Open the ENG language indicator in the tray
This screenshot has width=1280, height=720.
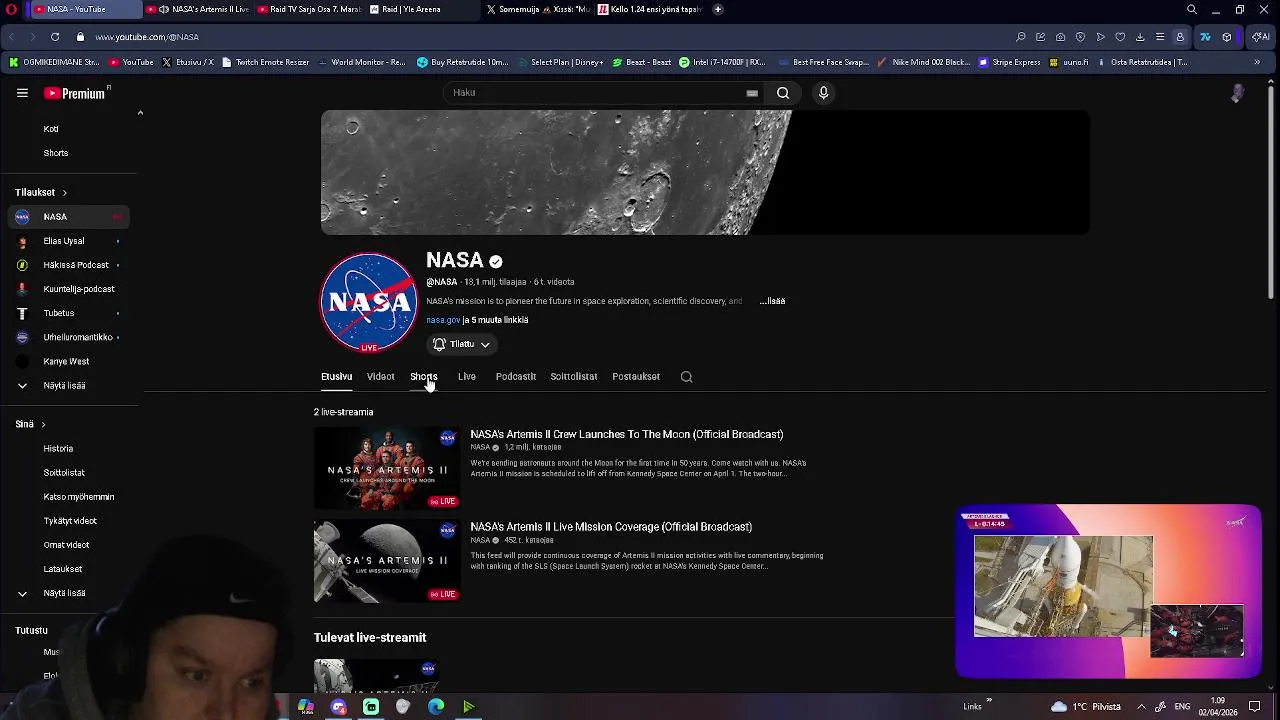pos(1181,707)
